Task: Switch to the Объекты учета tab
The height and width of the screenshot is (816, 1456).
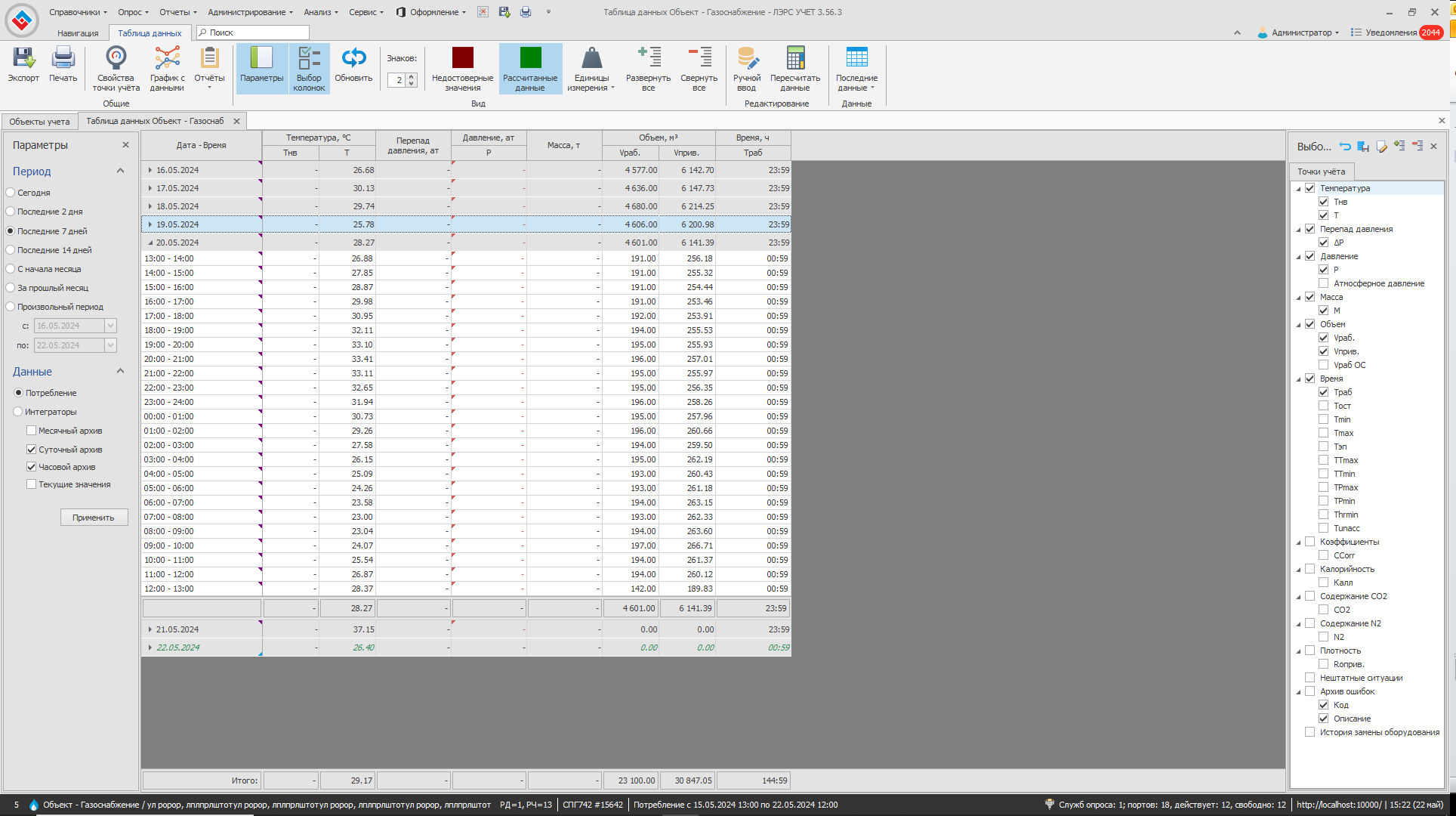Action: [x=39, y=122]
